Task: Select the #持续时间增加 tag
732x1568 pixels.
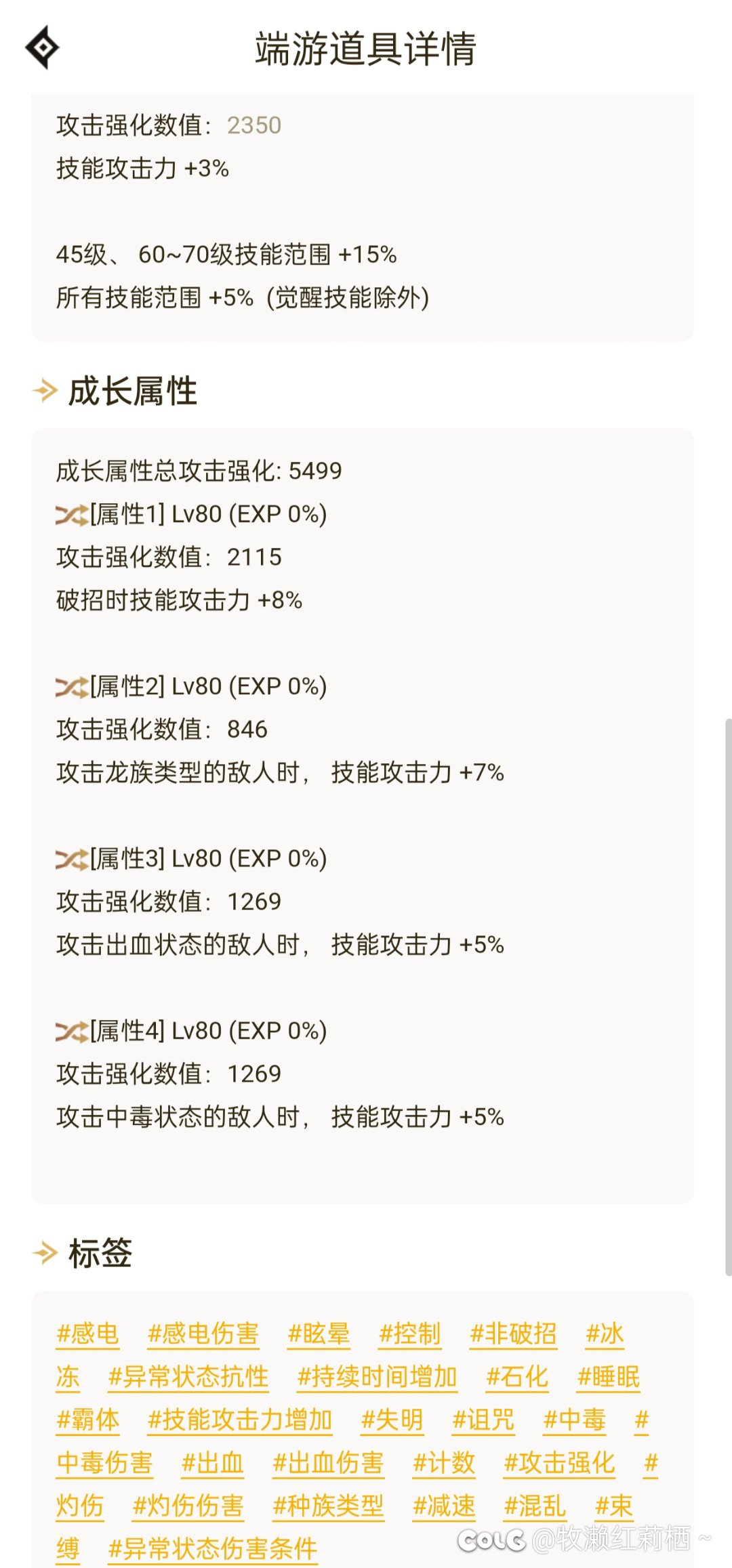Action: click(378, 1377)
